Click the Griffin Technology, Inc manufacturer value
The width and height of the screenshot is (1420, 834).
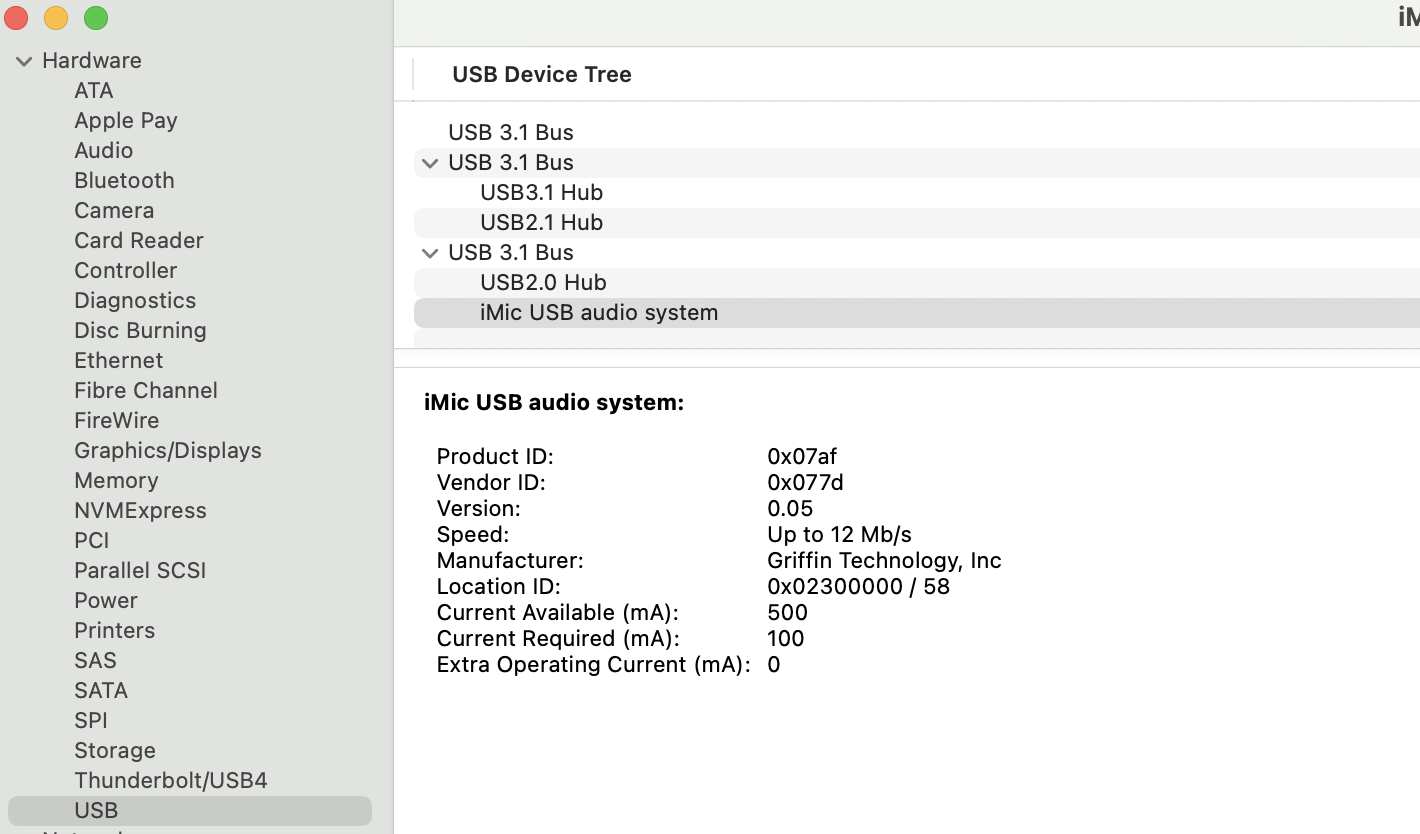tap(884, 560)
